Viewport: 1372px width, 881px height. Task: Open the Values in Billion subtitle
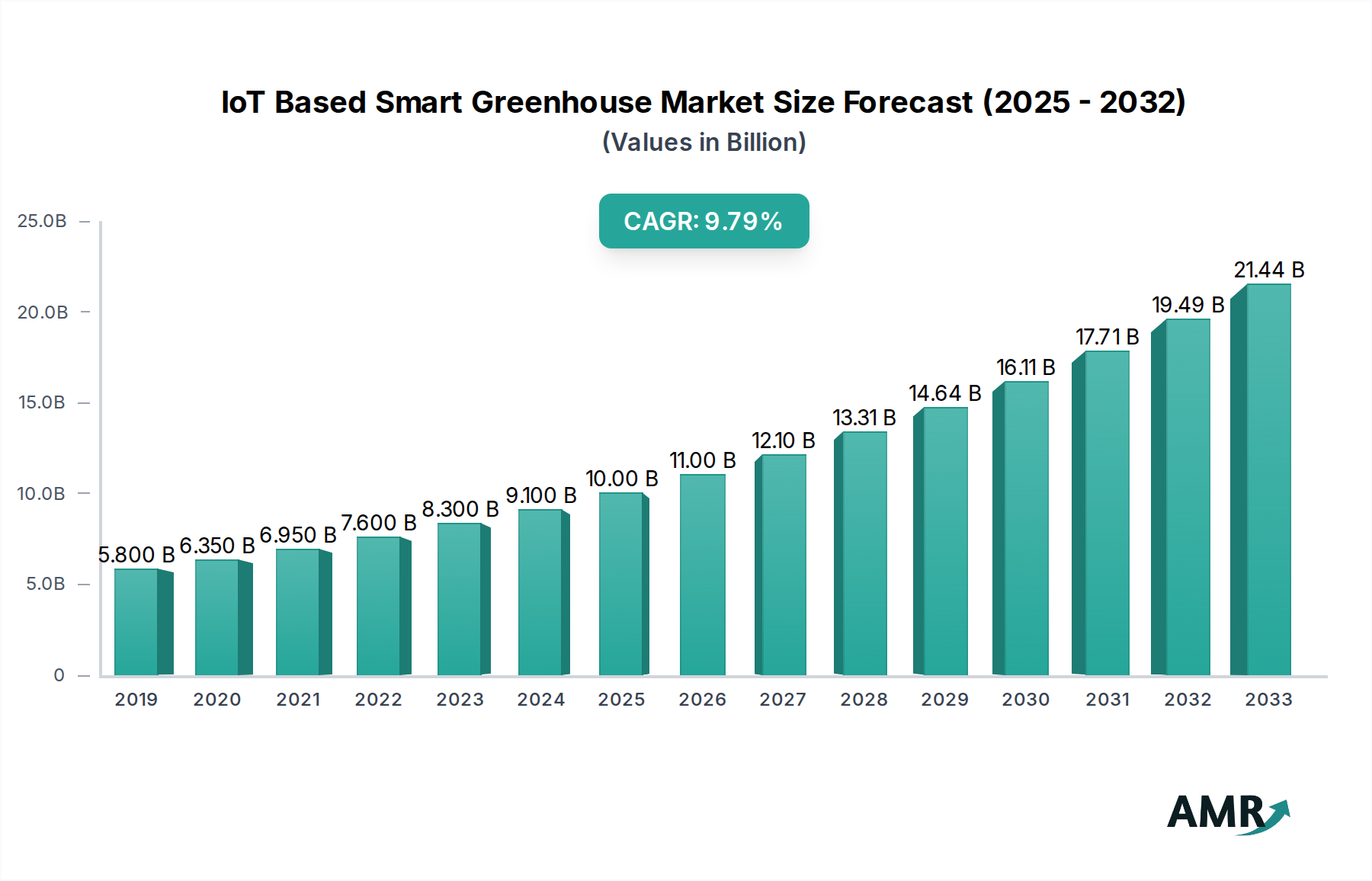(x=703, y=141)
